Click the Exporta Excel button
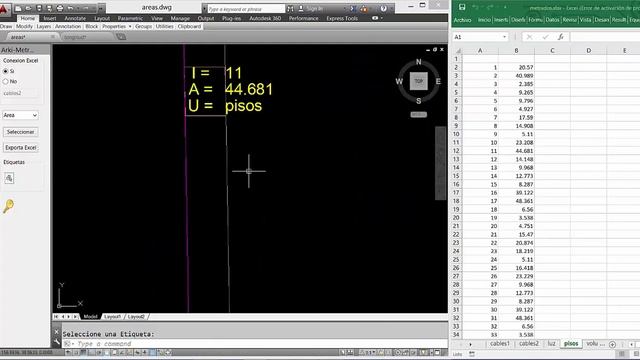 click(20, 147)
